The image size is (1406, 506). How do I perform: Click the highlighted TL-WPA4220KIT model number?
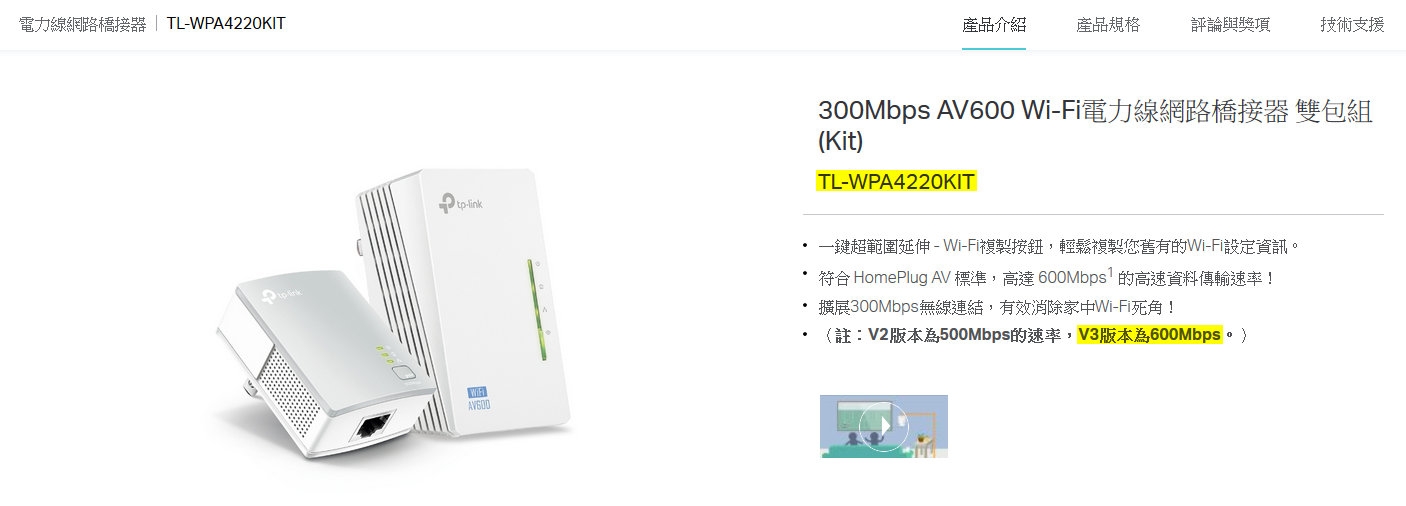[x=896, y=182]
